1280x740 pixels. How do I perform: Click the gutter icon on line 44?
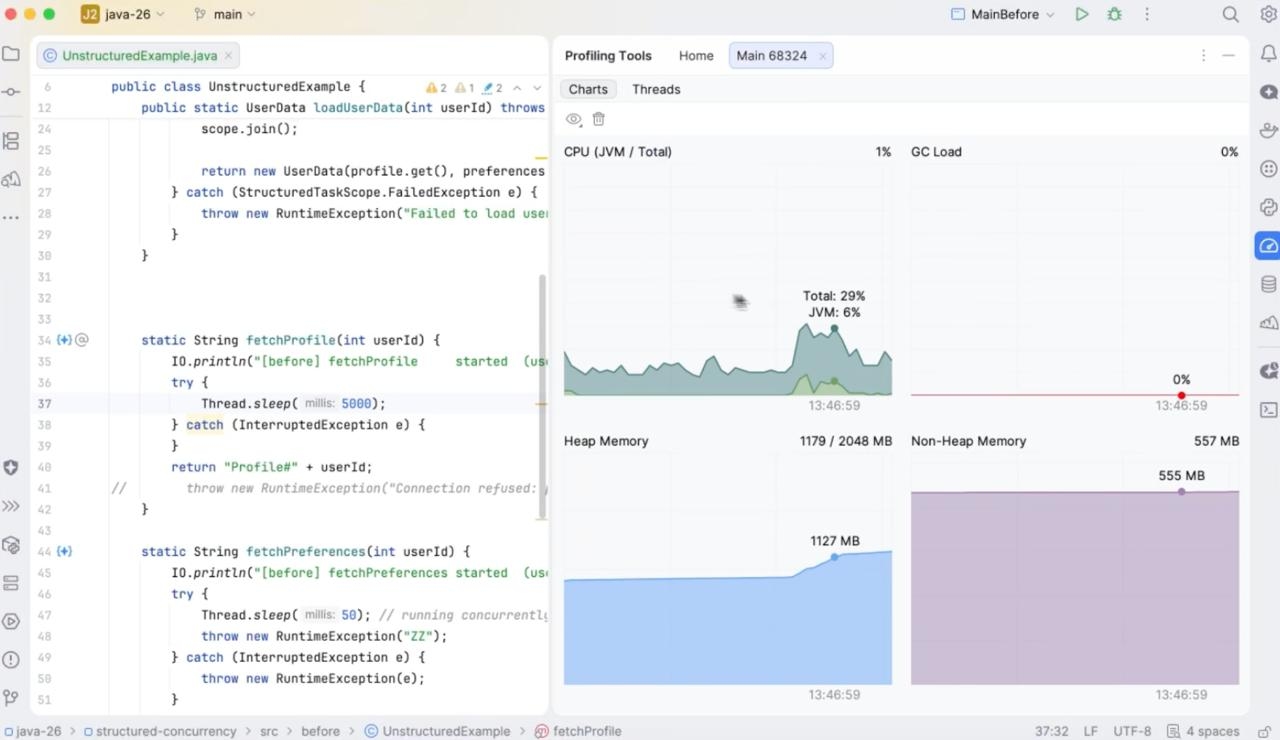[65, 551]
